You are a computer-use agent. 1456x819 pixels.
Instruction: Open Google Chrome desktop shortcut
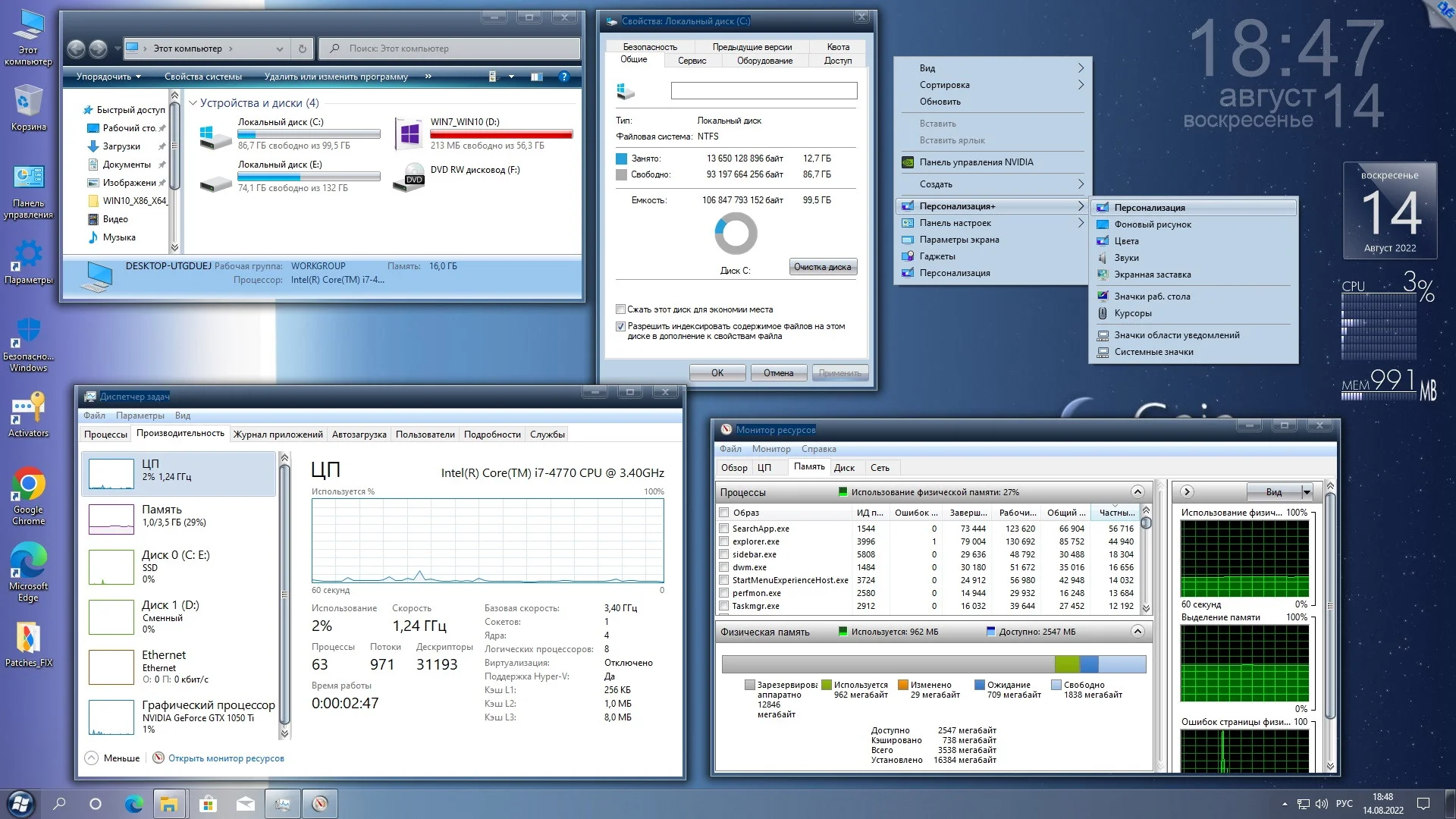point(29,485)
